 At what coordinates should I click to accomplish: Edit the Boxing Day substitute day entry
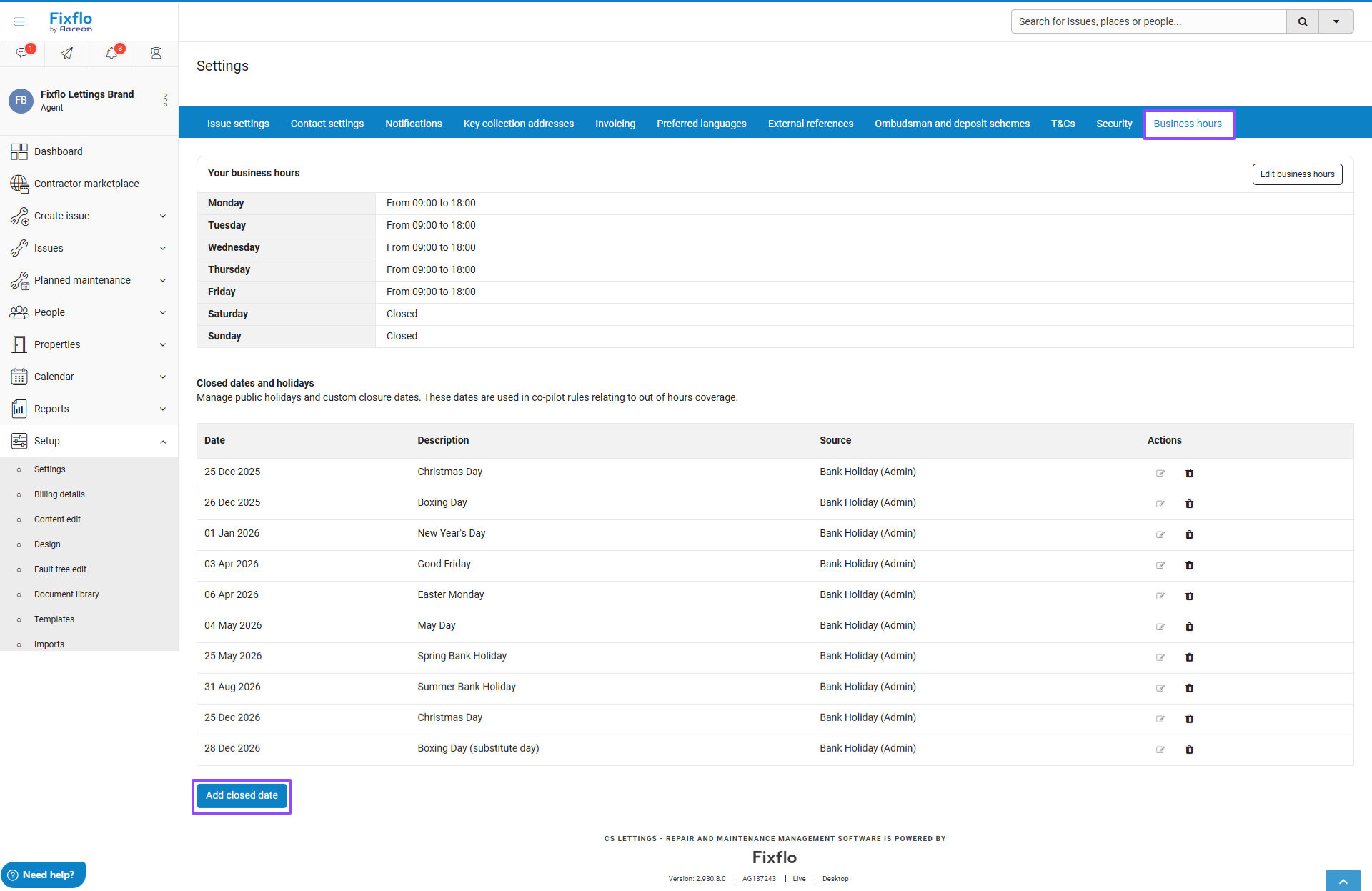pos(1160,750)
